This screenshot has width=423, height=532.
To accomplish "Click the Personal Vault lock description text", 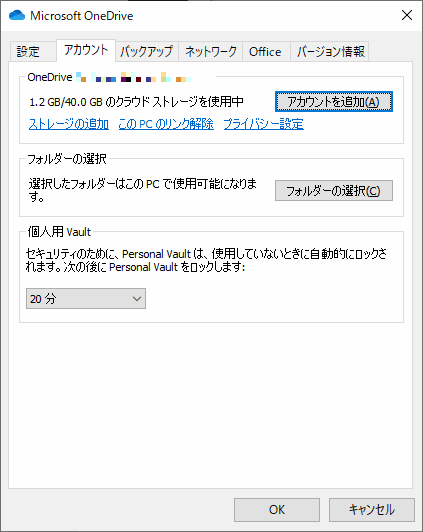I will [x=206, y=260].
